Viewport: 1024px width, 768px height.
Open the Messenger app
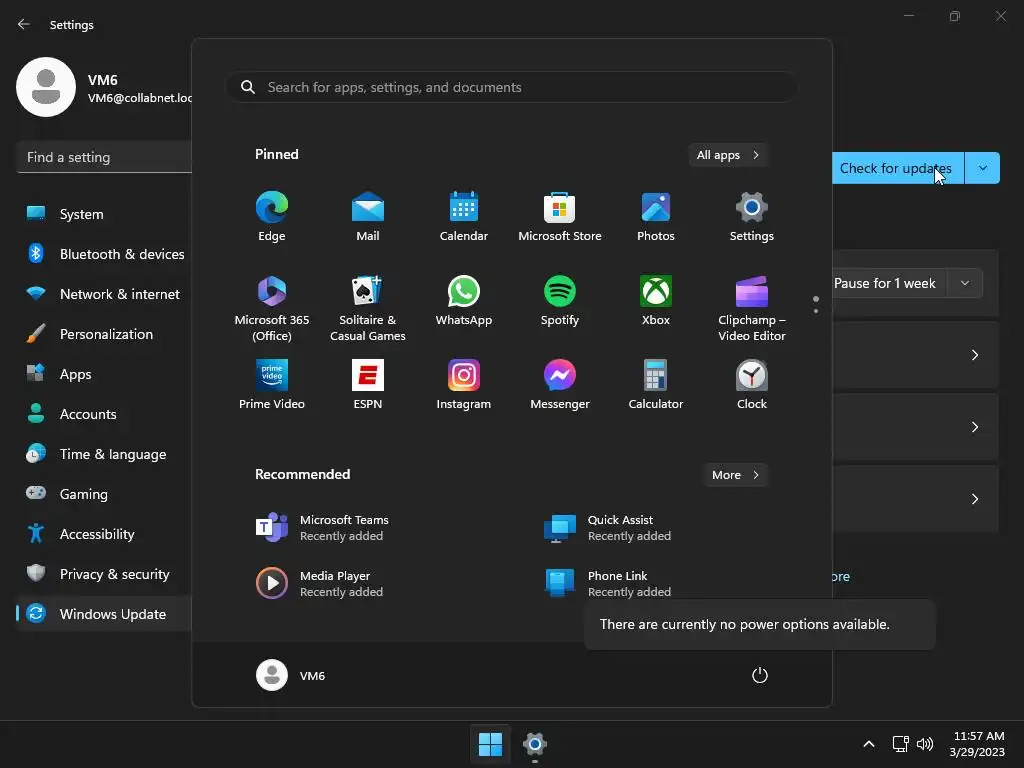pyautogui.click(x=560, y=384)
